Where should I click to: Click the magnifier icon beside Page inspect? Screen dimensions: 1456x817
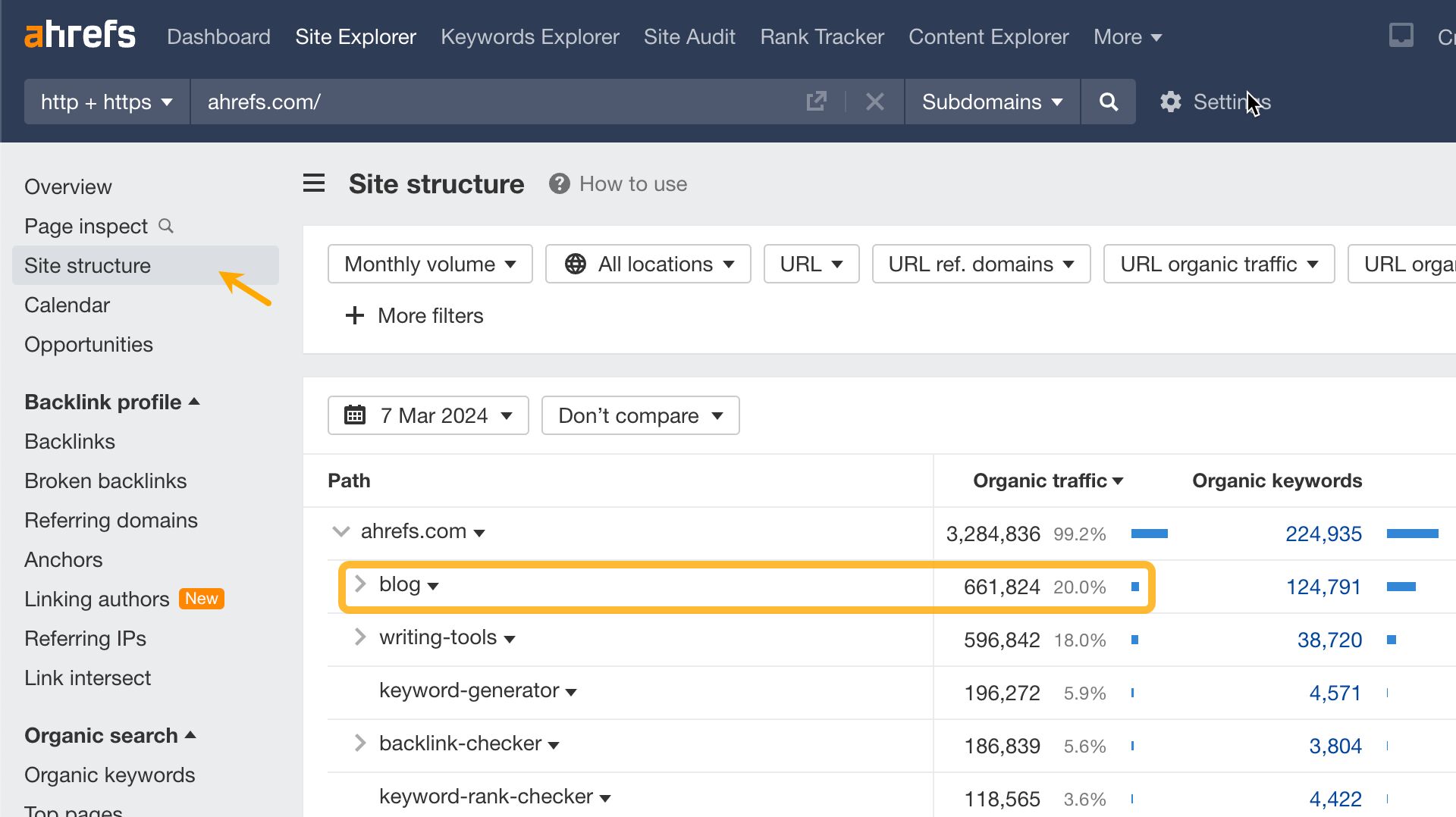pyautogui.click(x=165, y=225)
